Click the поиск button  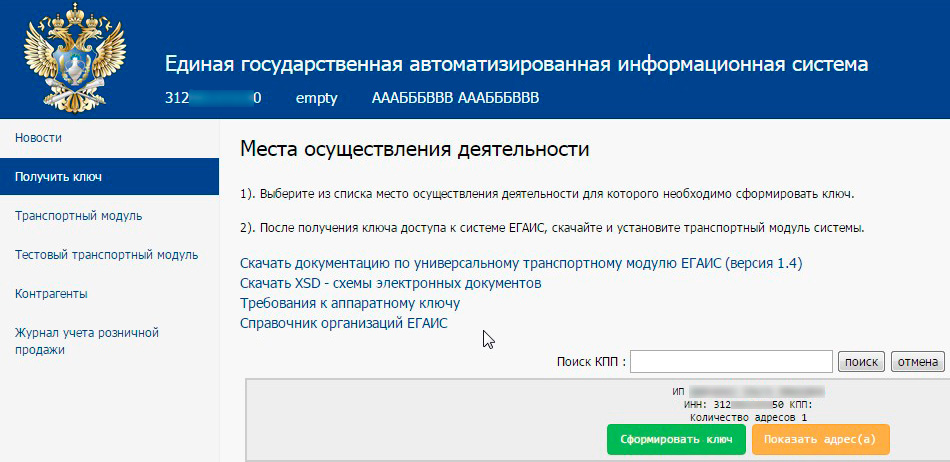tap(861, 362)
